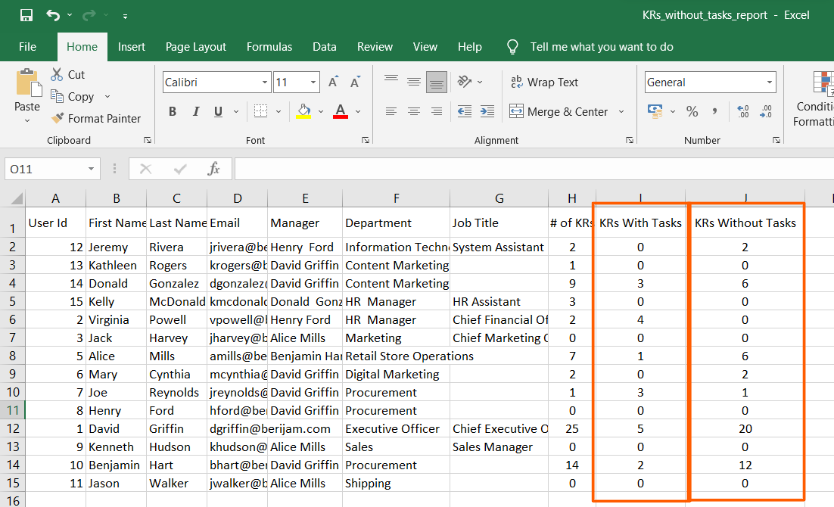Open the Calibri font name dropdown
Screen dimensions: 834x507
264,83
